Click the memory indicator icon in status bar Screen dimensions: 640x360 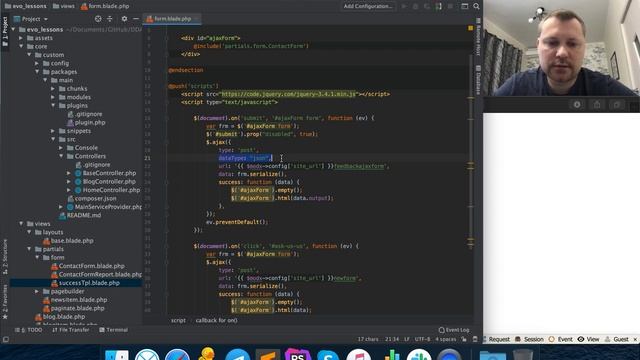pyautogui.click(x=475, y=339)
